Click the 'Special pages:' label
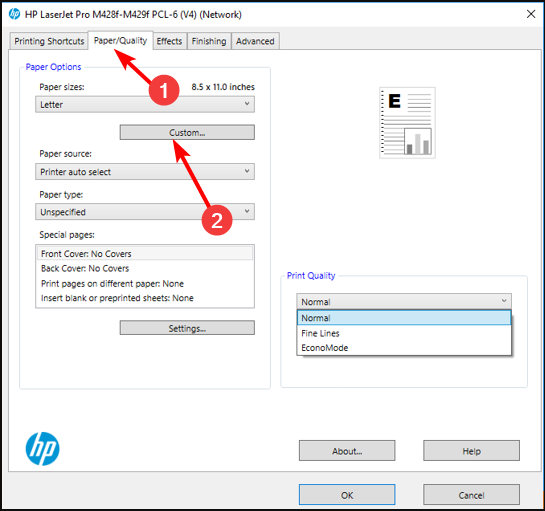 click(67, 235)
